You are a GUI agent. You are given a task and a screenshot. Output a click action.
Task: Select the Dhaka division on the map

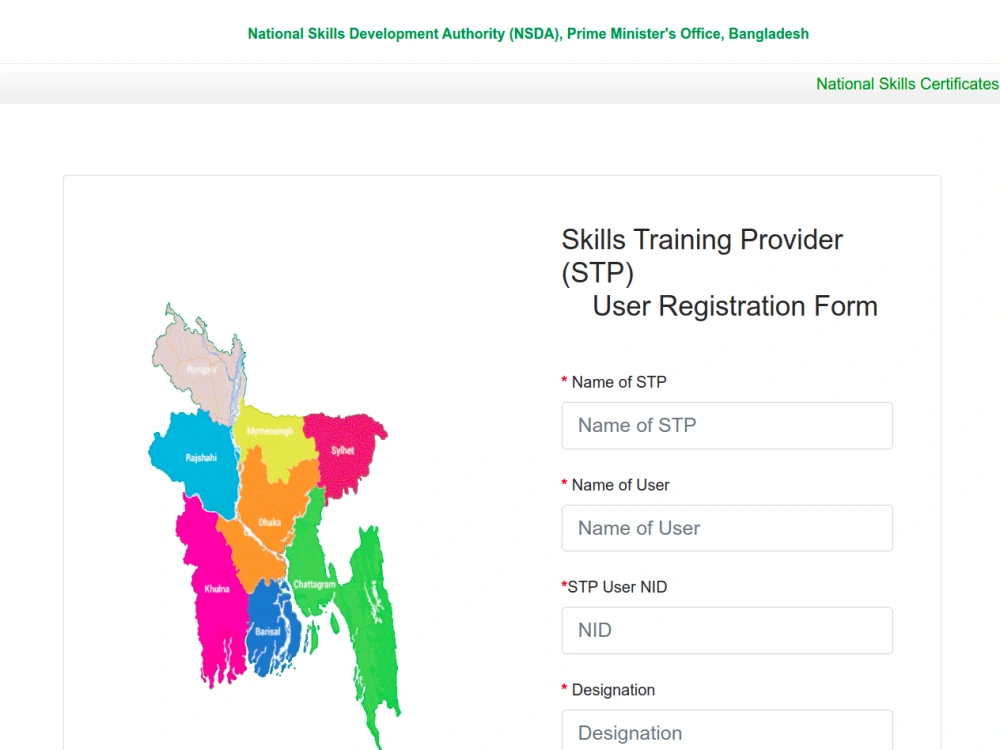pos(269,522)
